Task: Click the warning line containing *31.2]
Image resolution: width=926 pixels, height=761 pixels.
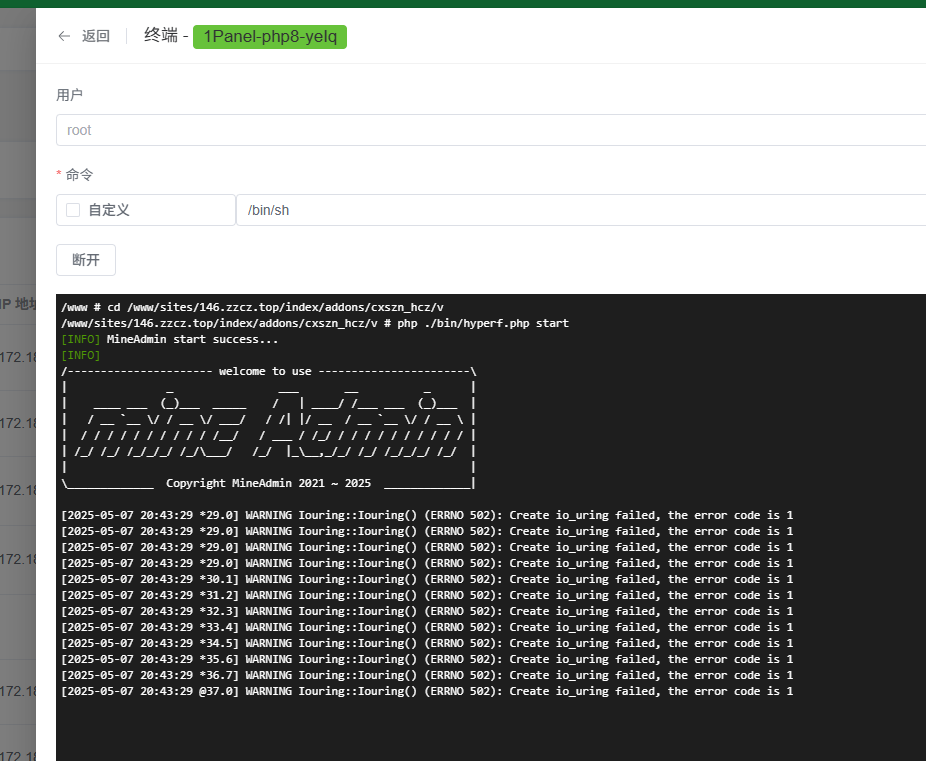Action: [x=427, y=595]
